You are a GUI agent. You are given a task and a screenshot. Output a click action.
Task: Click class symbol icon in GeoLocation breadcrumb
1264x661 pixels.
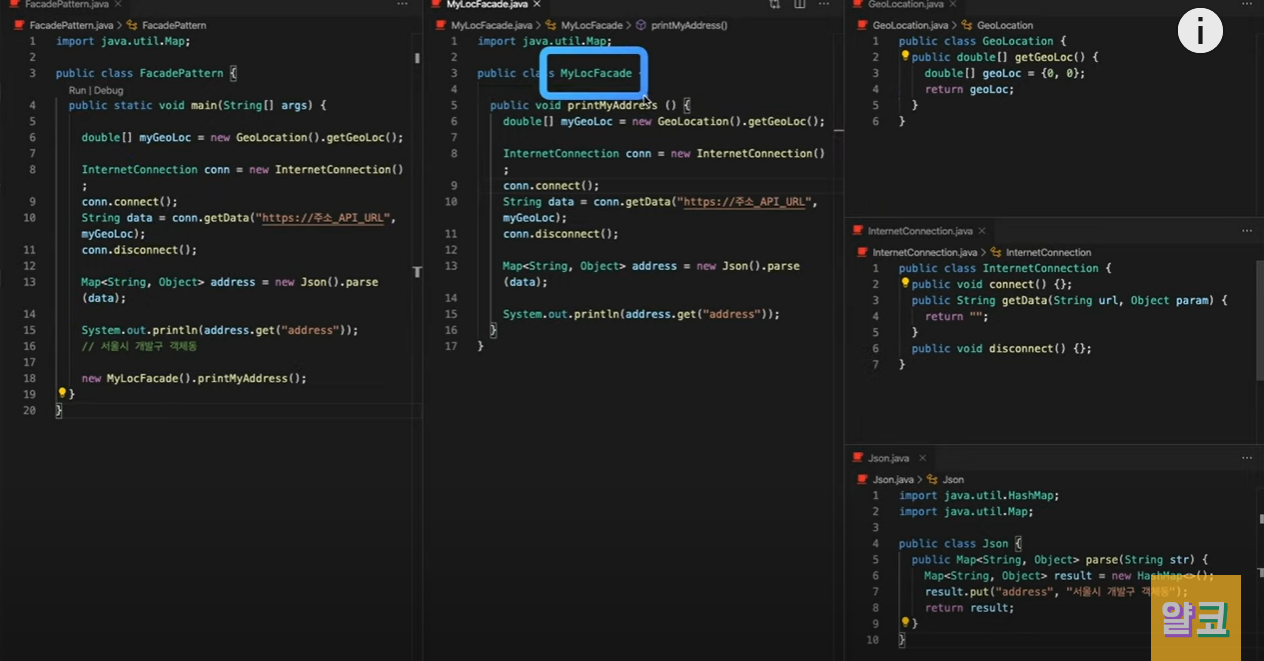coord(967,24)
